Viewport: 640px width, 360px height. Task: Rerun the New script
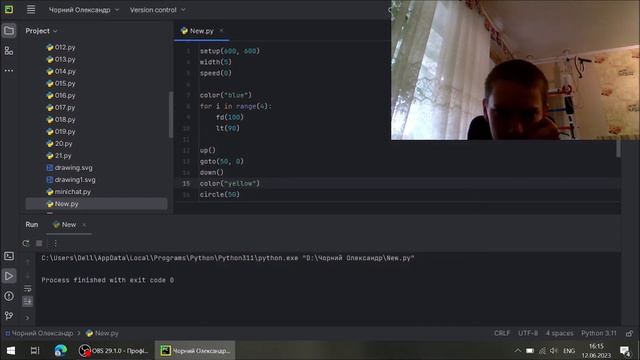click(26, 243)
